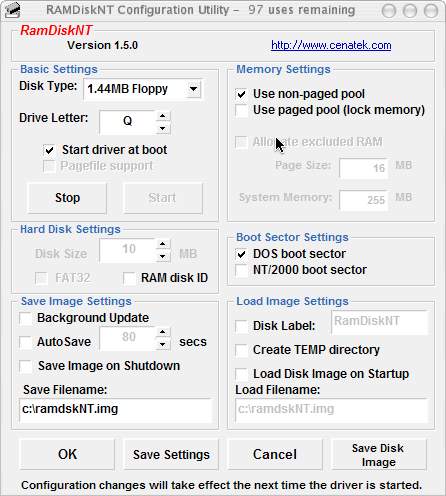Enable Create TEMP directory
The width and height of the screenshot is (446, 496).
(x=241, y=350)
